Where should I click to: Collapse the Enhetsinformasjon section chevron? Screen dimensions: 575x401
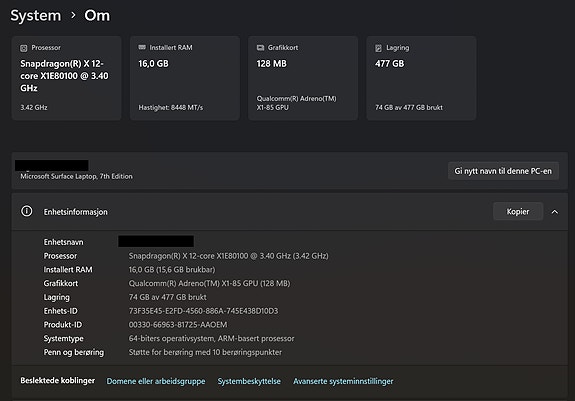coord(555,212)
